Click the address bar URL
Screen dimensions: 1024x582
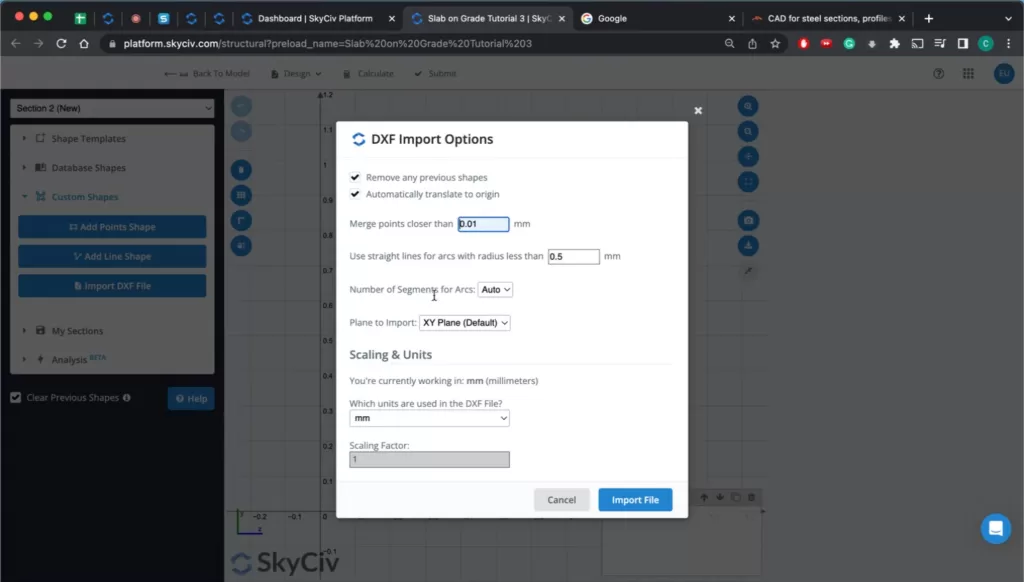[327, 44]
